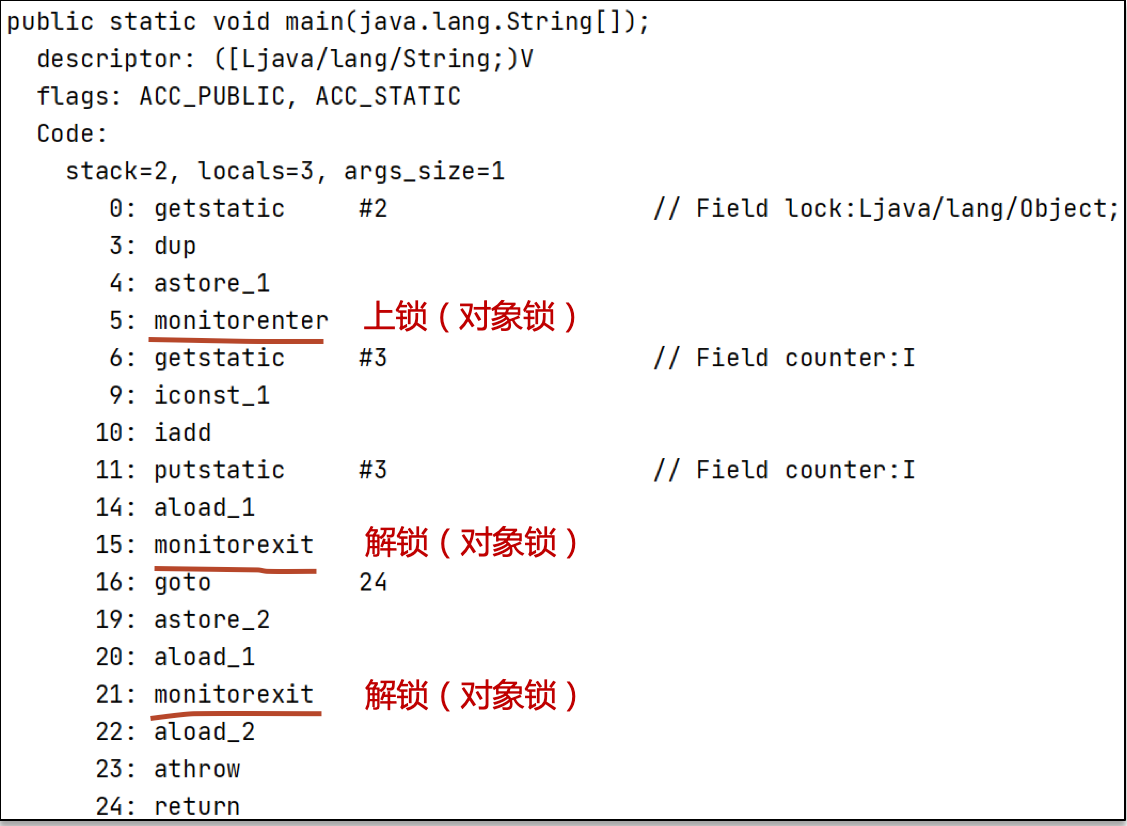
Task: Click the return instruction at offset 24
Action: [x=197, y=806]
